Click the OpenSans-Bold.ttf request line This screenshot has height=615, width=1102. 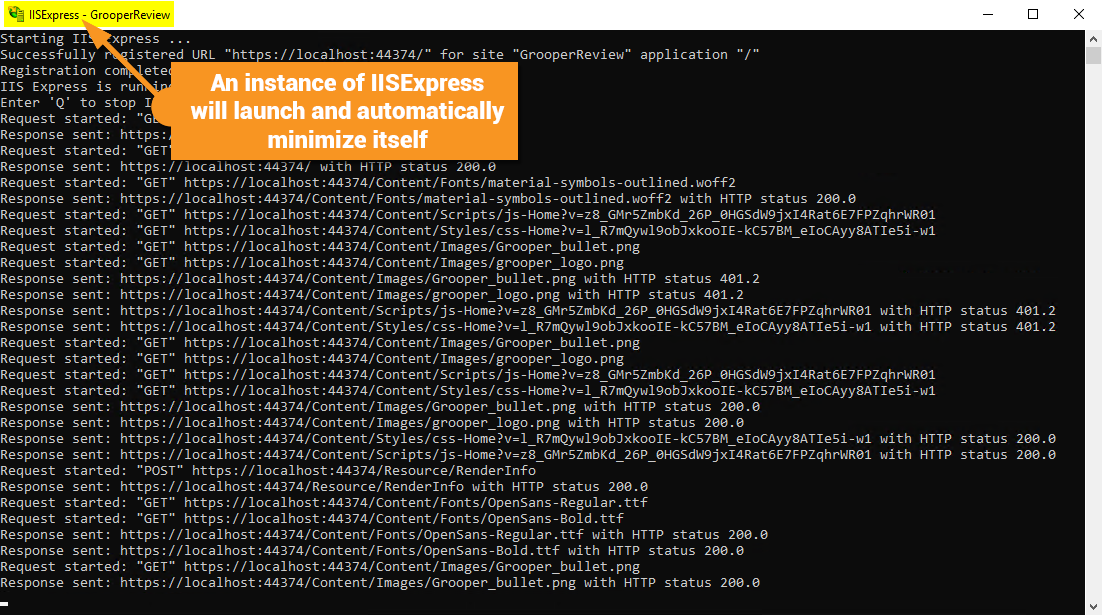(312, 519)
